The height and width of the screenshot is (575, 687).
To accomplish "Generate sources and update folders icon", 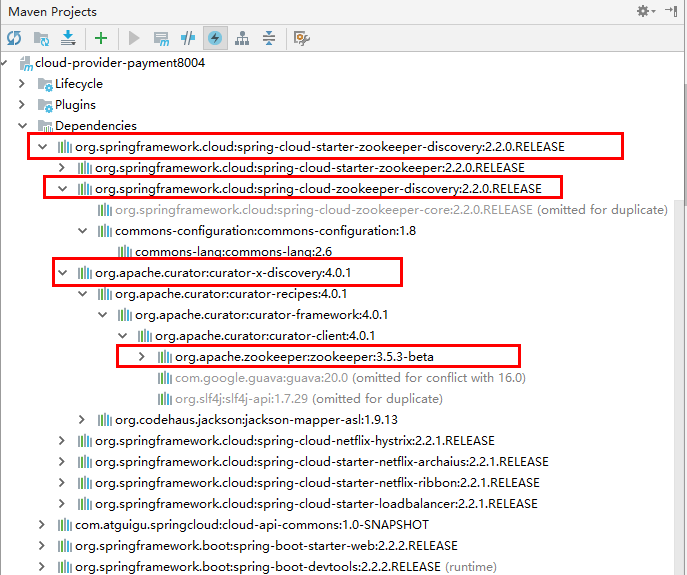I will 42,39.
